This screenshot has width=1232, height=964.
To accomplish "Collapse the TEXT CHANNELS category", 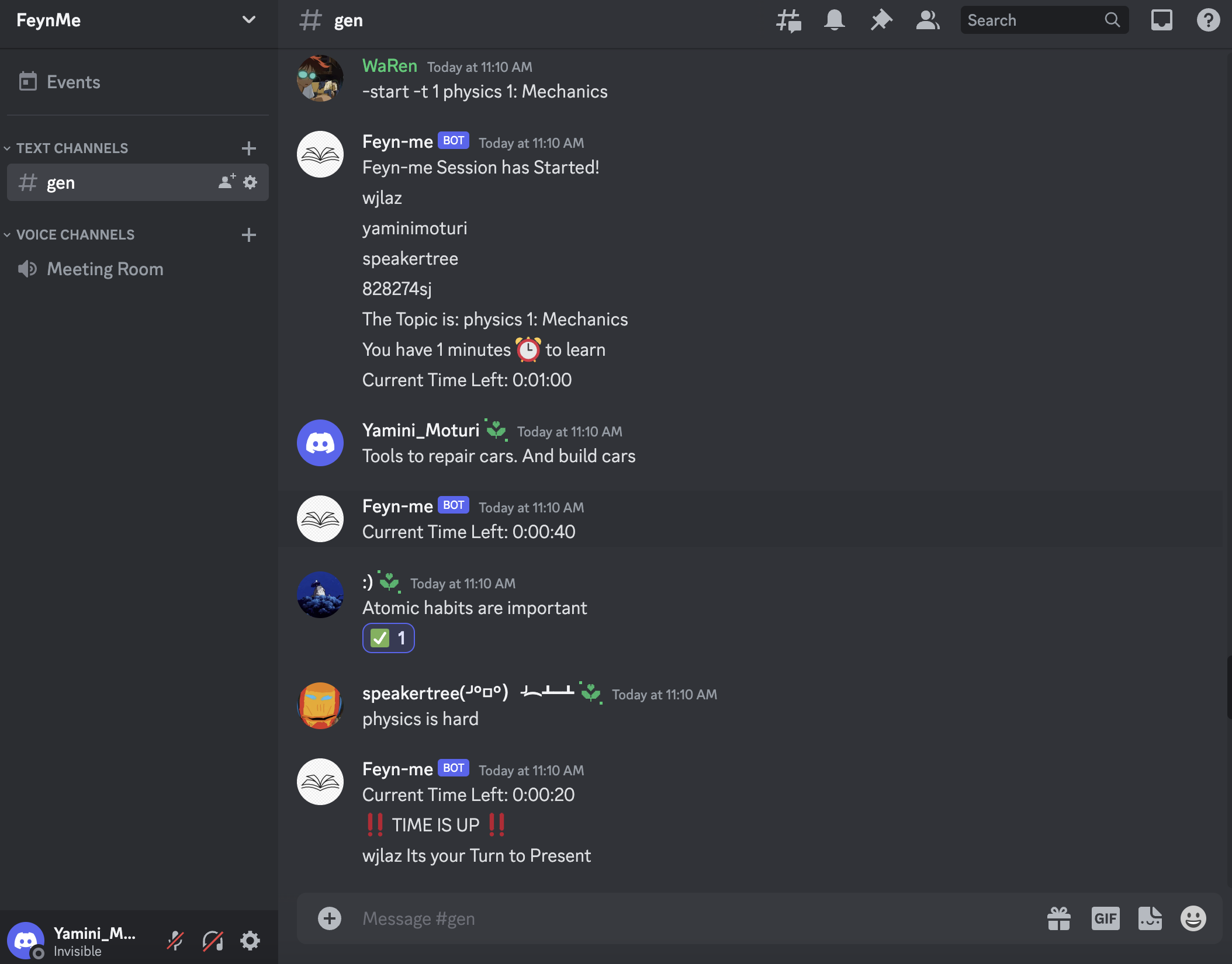I will tap(71, 148).
